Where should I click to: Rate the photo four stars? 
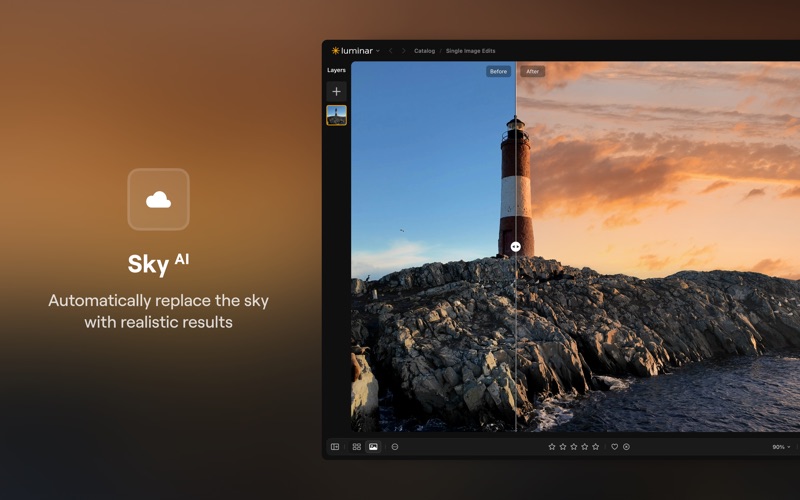tap(585, 447)
